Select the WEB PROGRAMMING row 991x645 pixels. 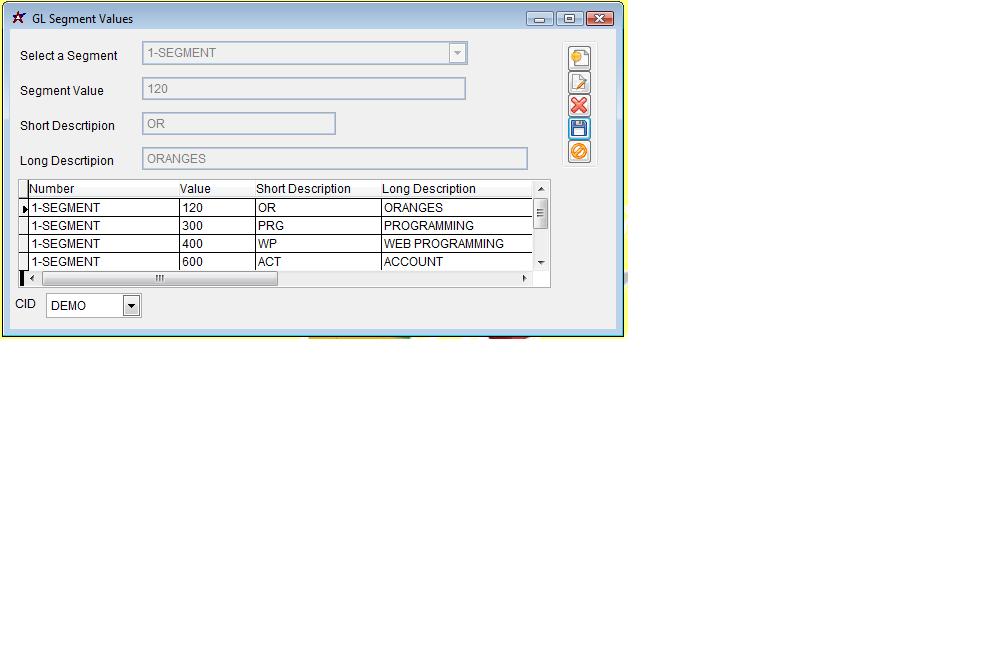pyautogui.click(x=443, y=244)
